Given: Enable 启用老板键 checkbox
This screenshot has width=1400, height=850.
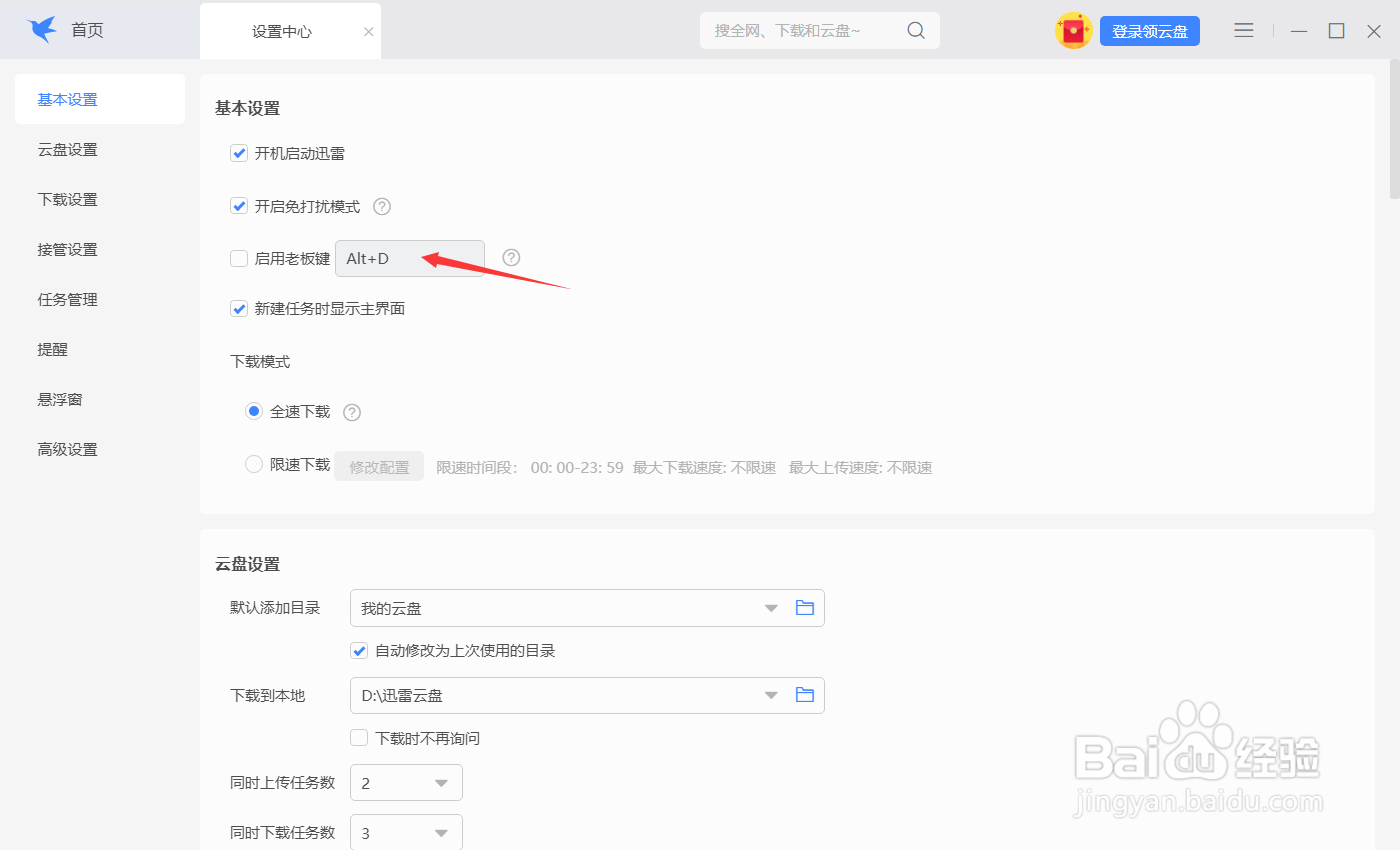Looking at the screenshot, I should tap(239, 258).
